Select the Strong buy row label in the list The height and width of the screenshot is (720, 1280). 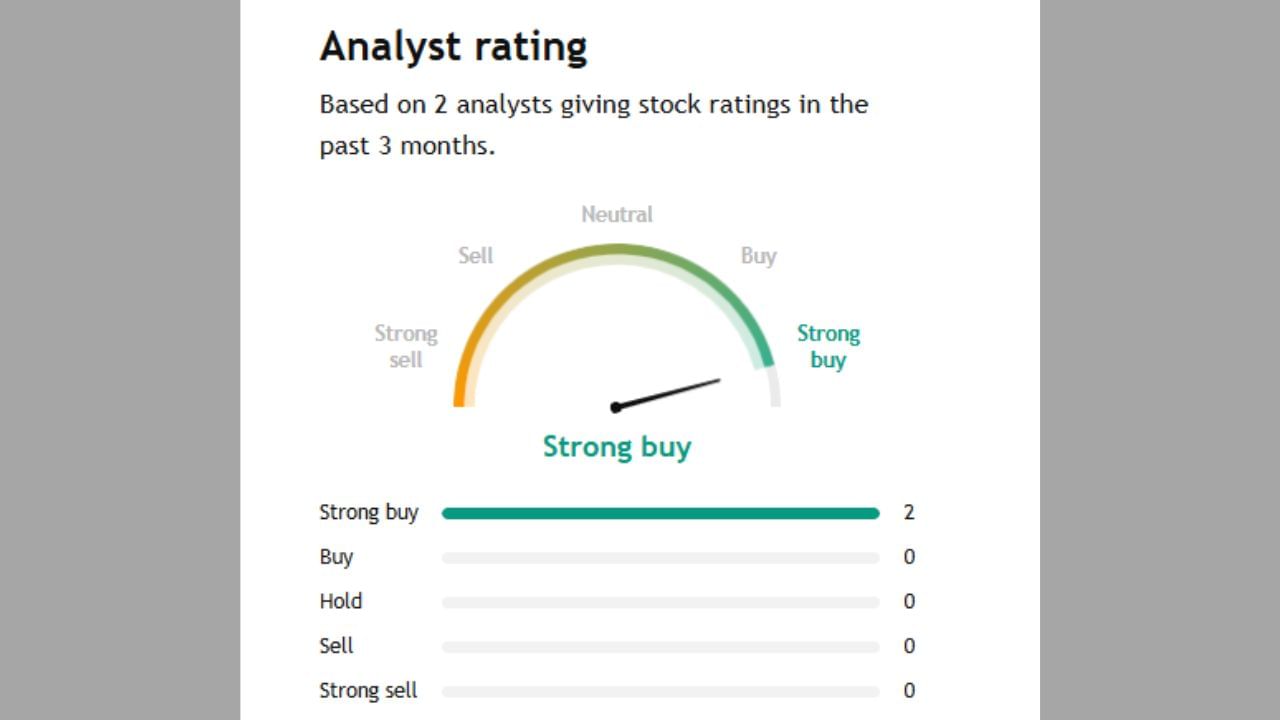pos(368,513)
